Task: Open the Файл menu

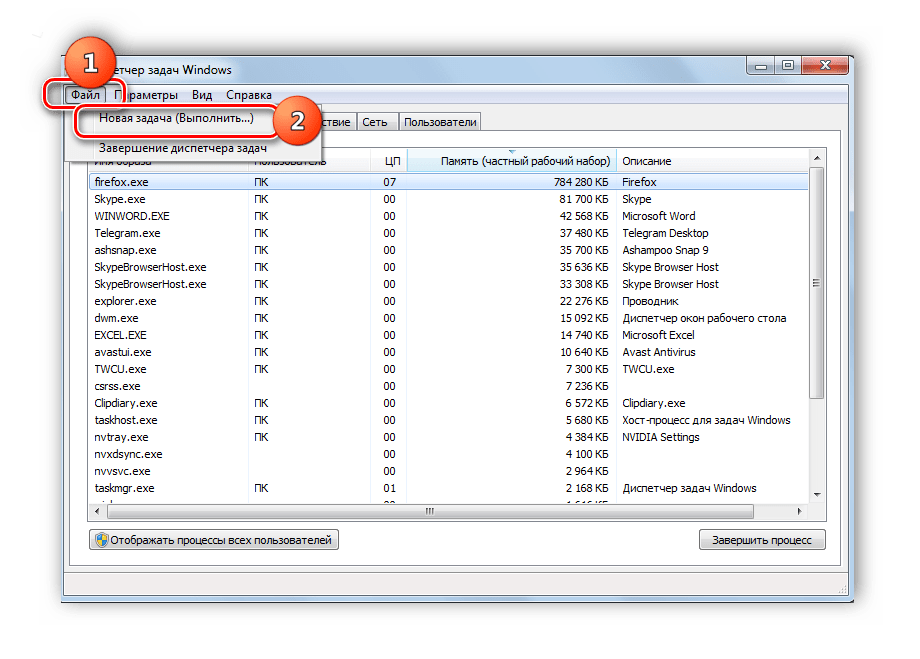Action: [85, 95]
